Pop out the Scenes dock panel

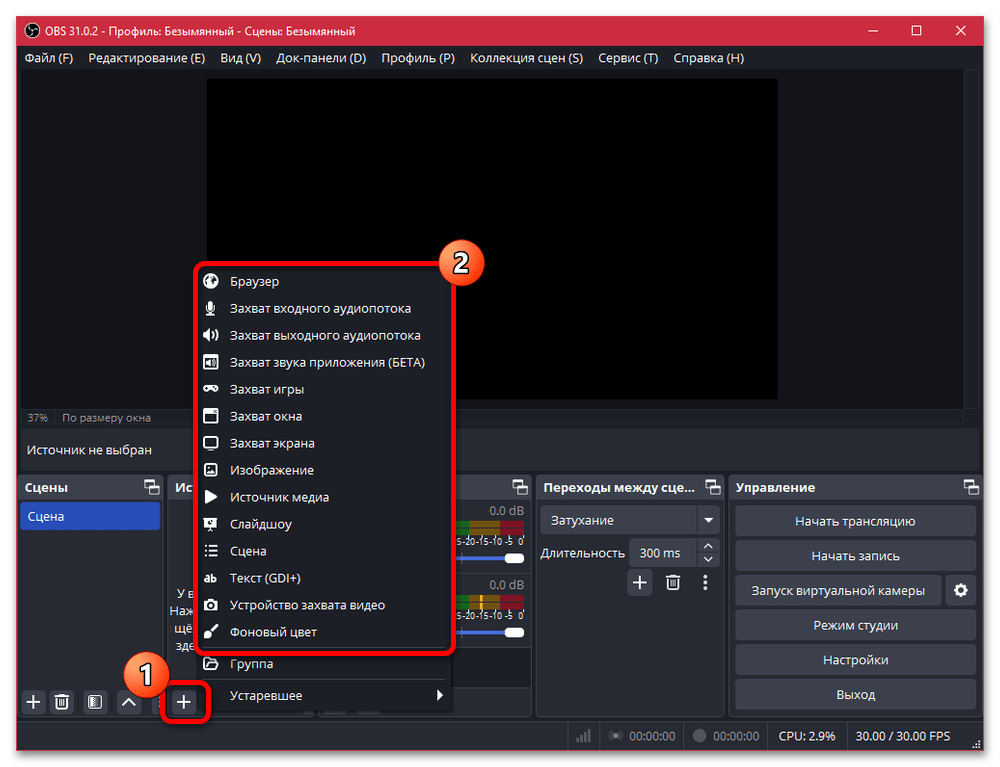pos(152,487)
